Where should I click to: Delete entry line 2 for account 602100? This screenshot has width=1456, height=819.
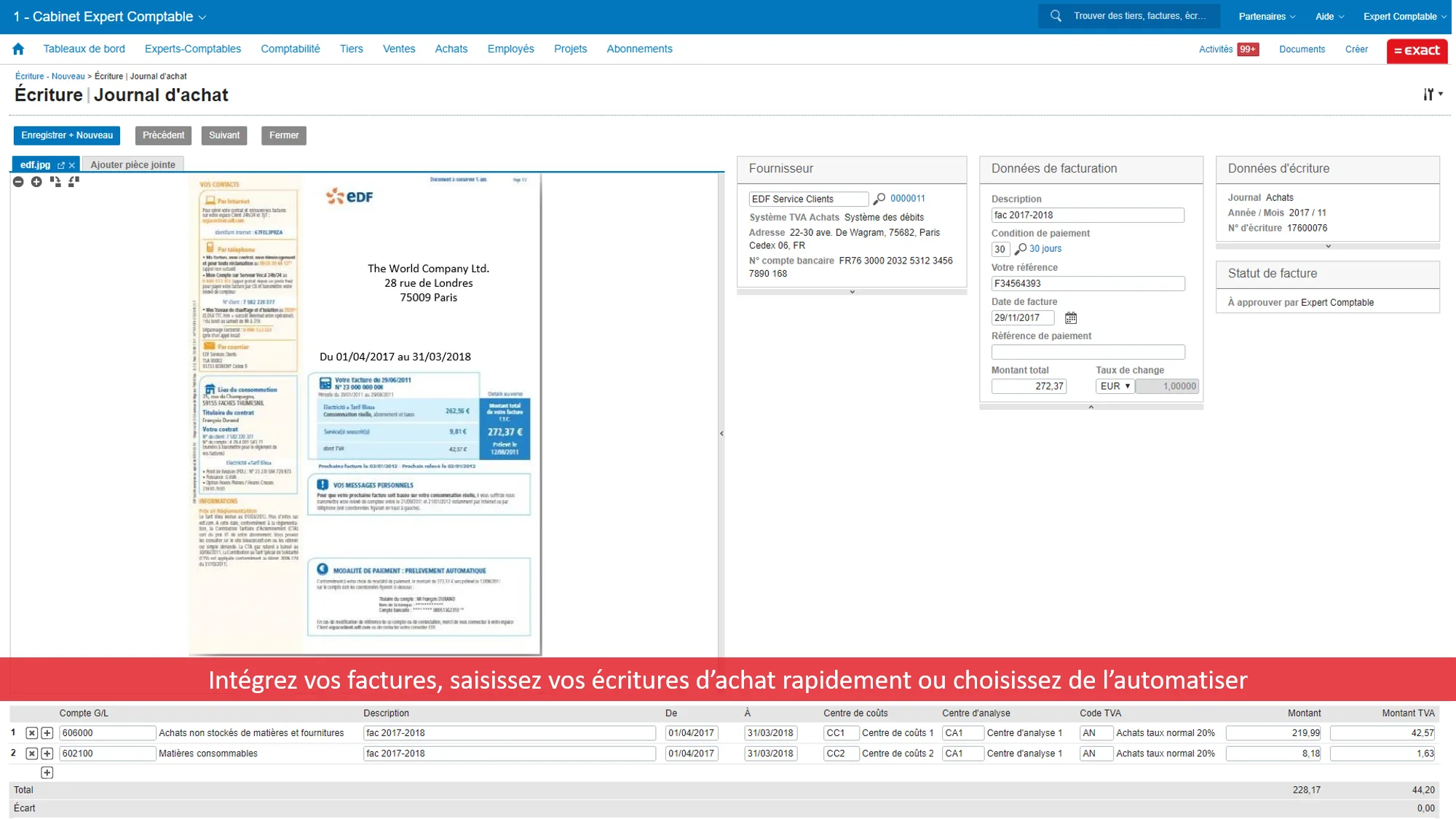point(32,753)
